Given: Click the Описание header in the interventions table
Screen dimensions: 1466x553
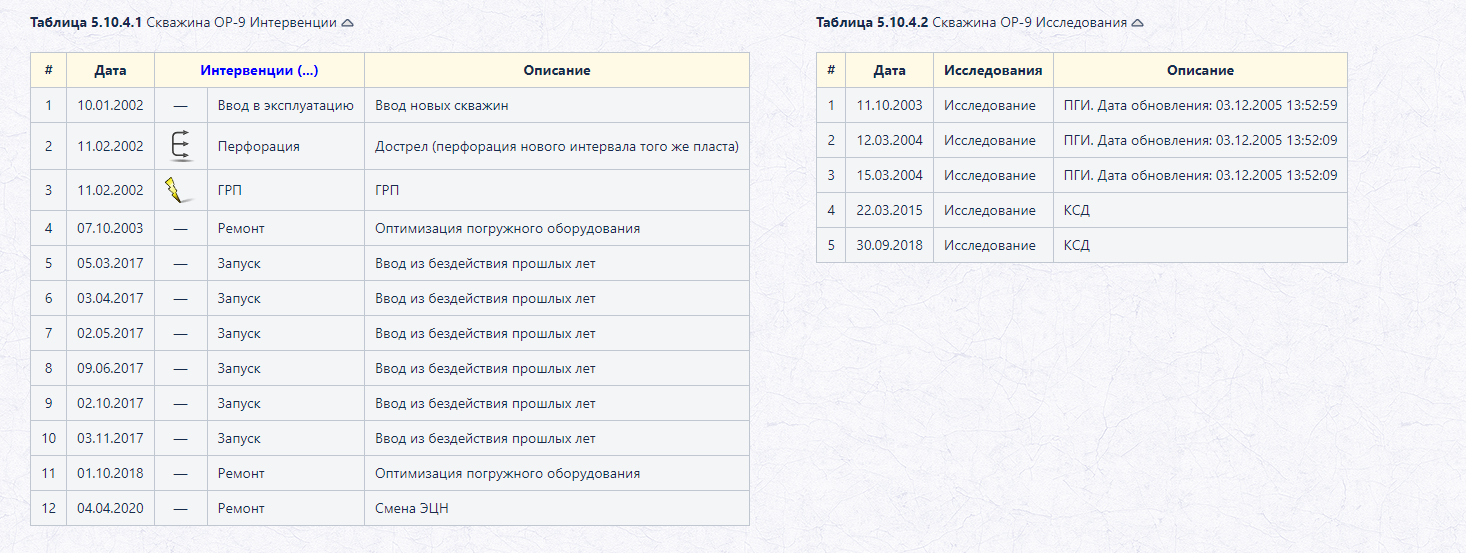Looking at the screenshot, I should pyautogui.click(x=557, y=70).
